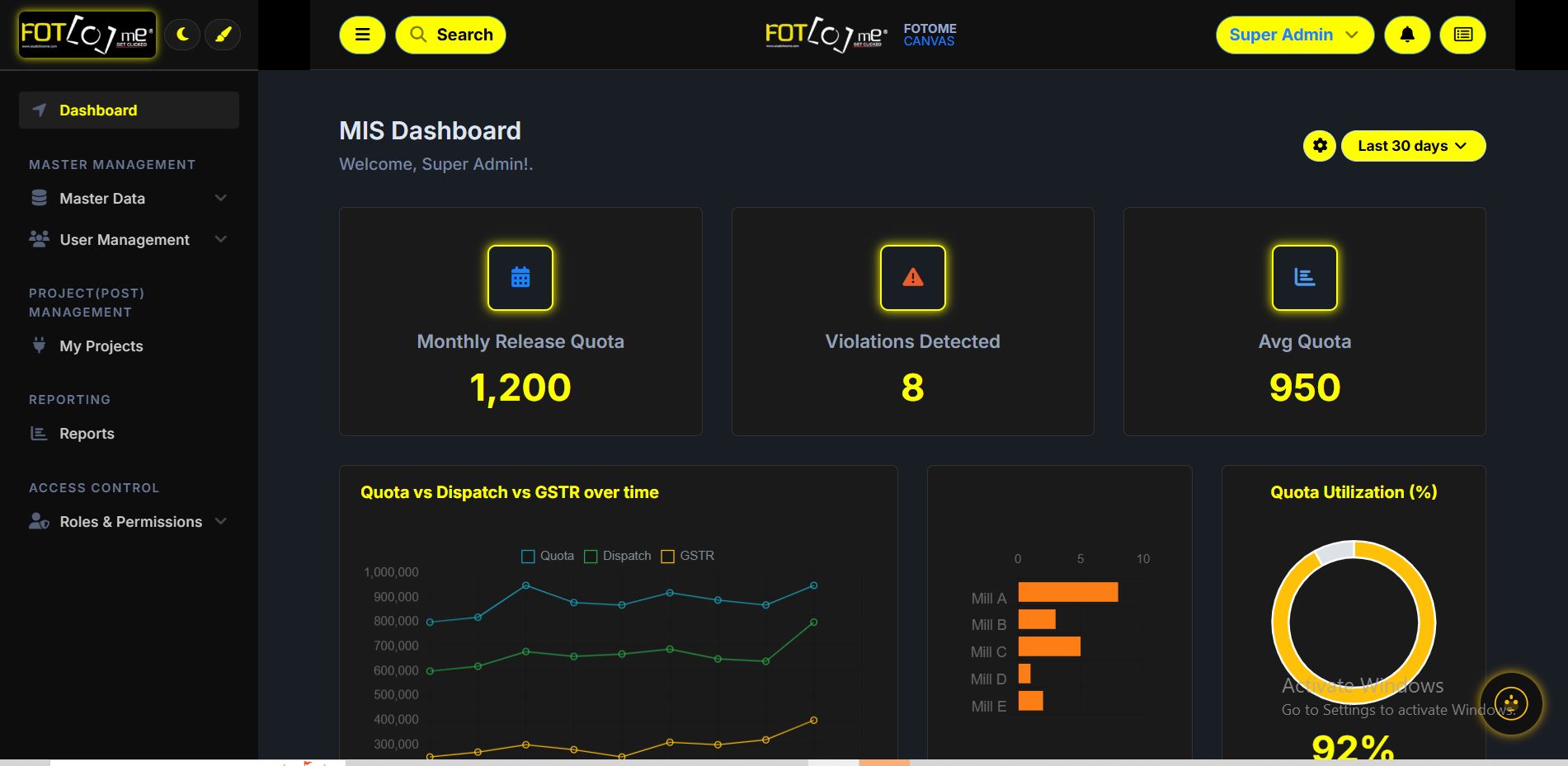1568x766 pixels.
Task: Open dashboard settings gear
Action: pos(1320,146)
